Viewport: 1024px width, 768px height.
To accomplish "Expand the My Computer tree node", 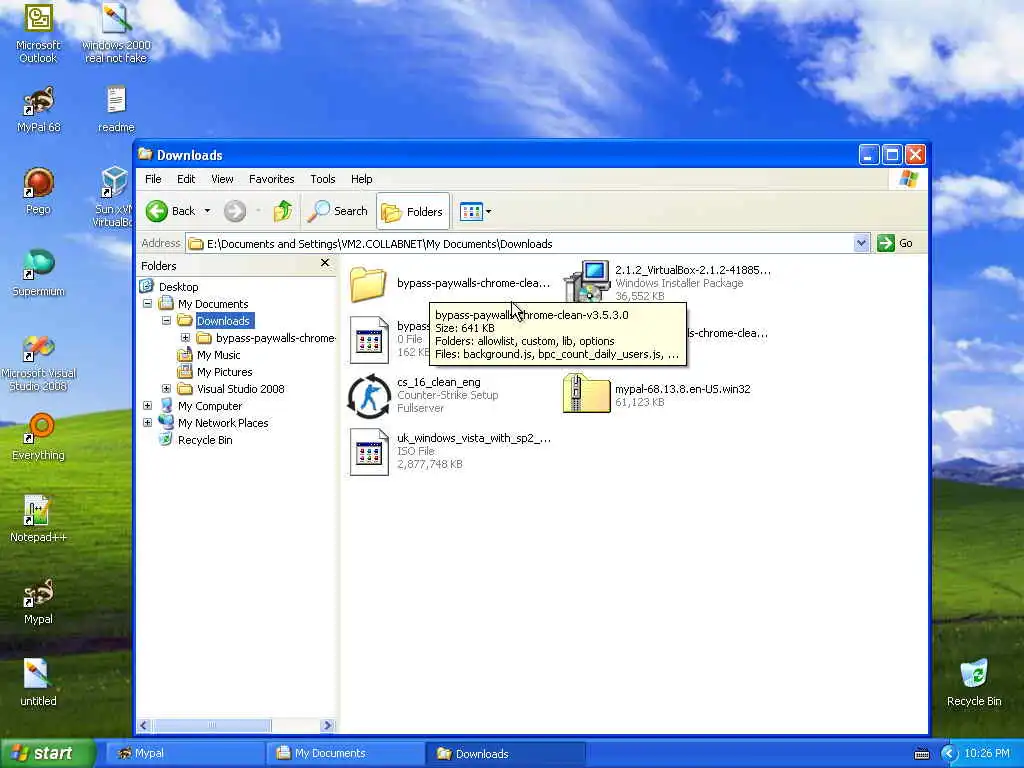I will click(148, 406).
